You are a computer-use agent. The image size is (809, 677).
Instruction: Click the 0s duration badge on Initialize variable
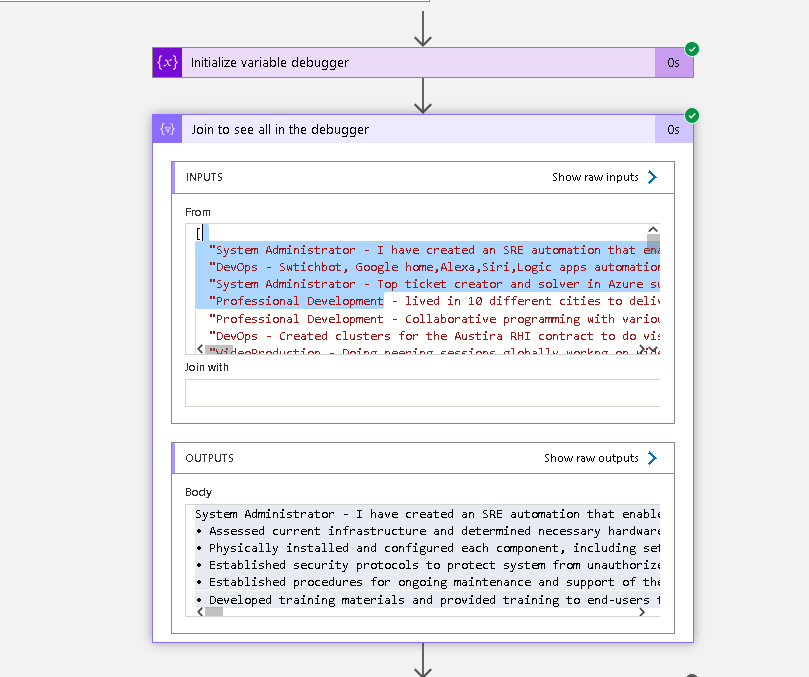[x=673, y=62]
